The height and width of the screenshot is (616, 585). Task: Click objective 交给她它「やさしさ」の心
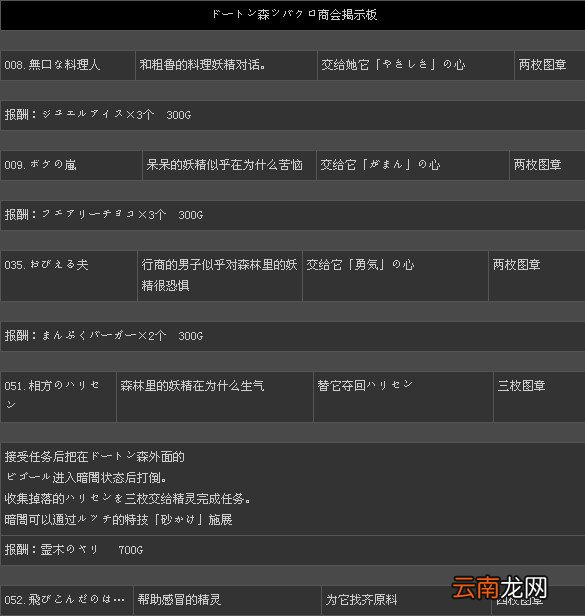click(393, 65)
